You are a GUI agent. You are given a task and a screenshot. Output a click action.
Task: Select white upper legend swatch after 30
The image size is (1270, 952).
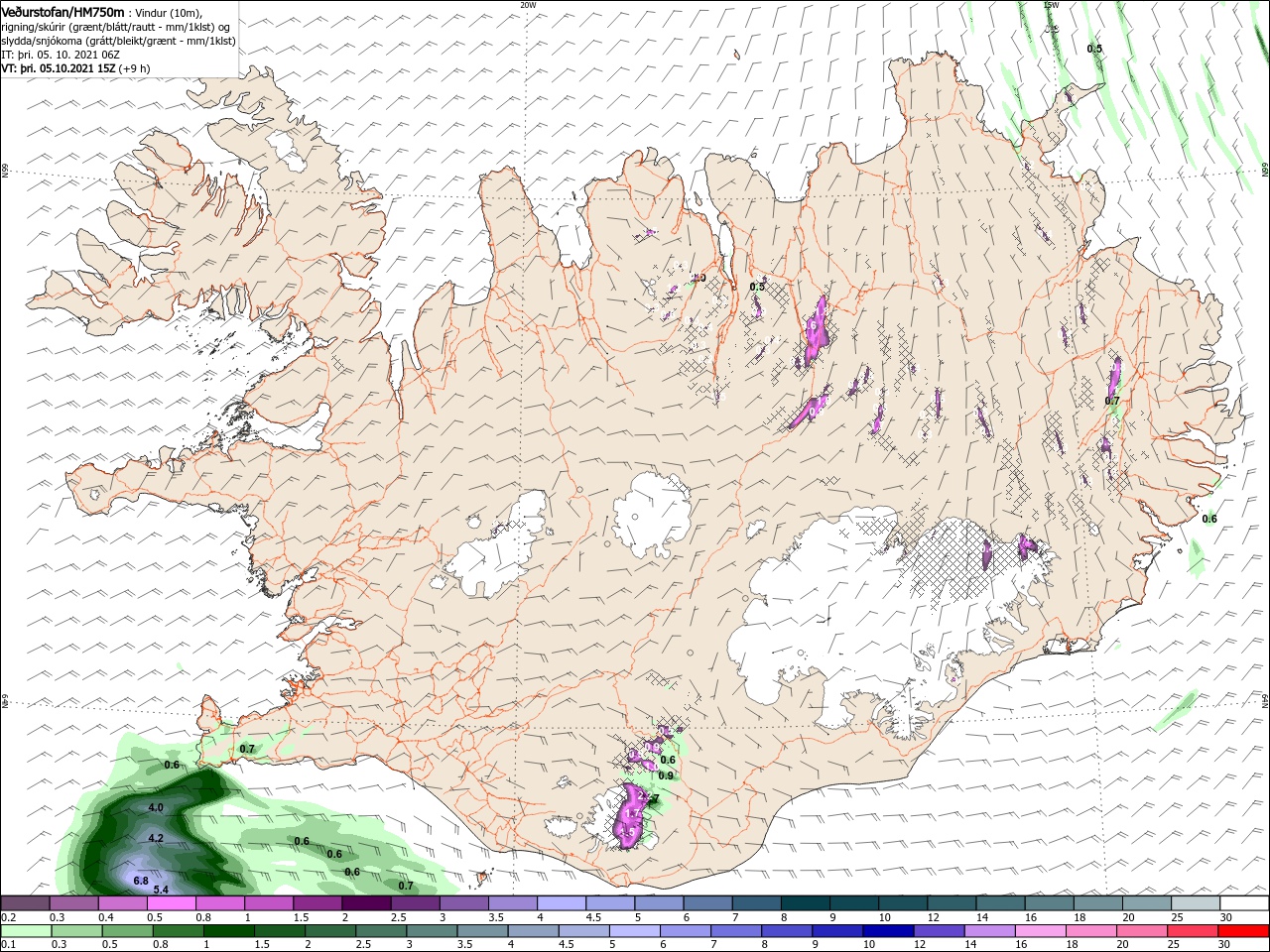(1244, 902)
